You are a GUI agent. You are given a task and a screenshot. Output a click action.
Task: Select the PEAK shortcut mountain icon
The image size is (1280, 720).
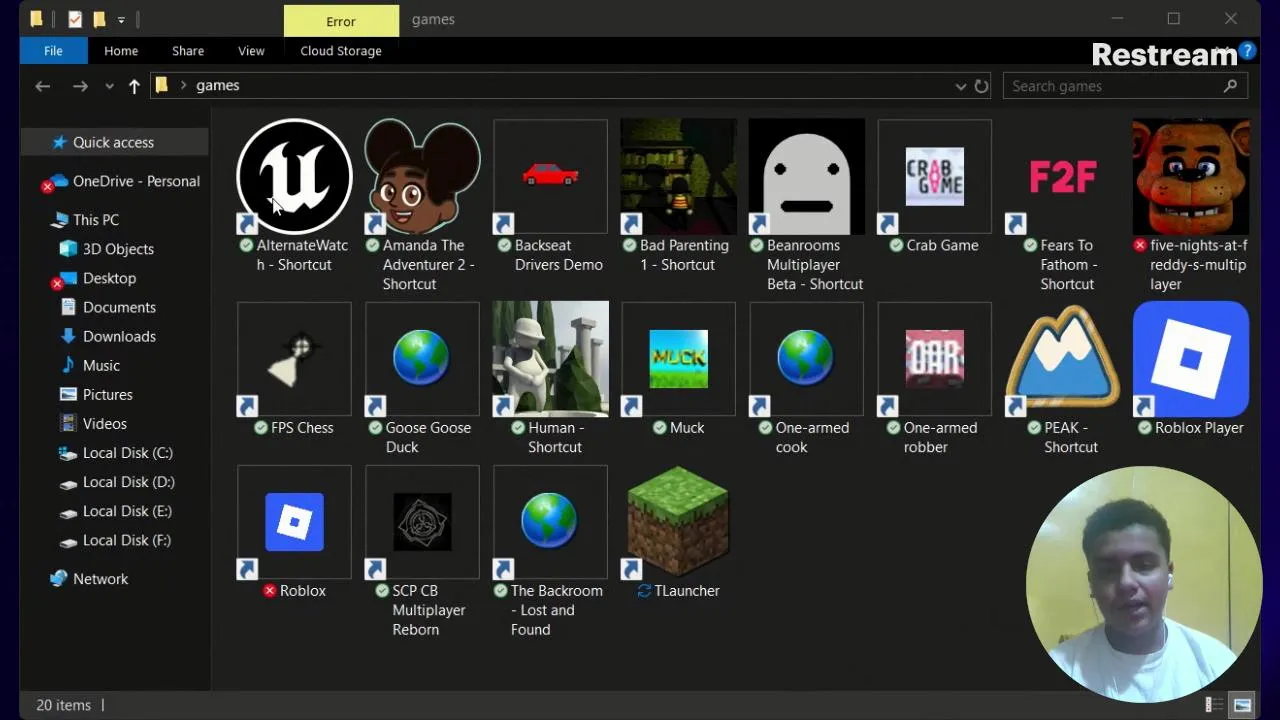coord(1063,359)
